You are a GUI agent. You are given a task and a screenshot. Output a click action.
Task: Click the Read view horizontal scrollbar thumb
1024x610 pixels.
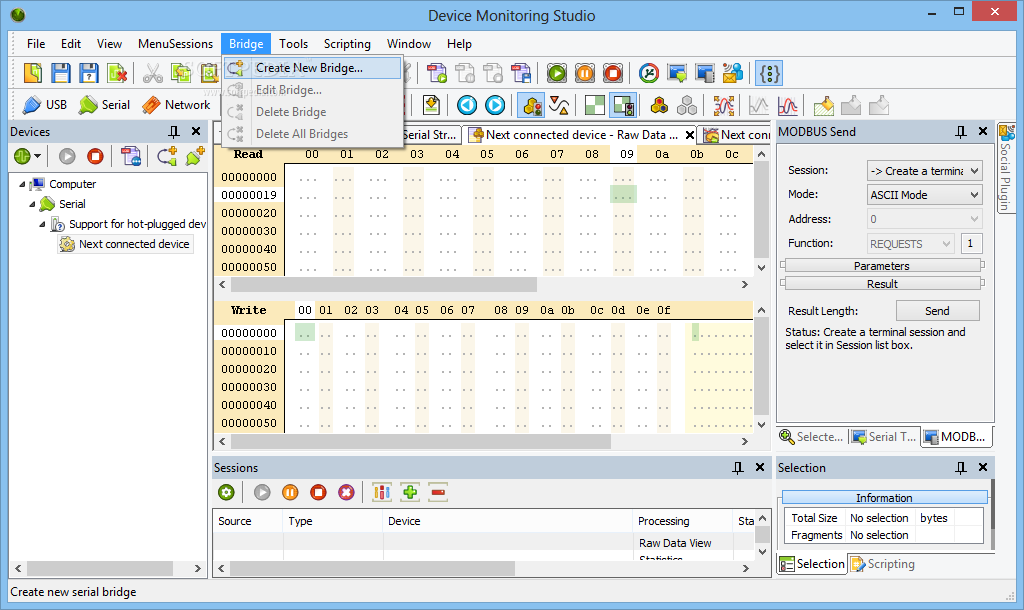(x=384, y=285)
